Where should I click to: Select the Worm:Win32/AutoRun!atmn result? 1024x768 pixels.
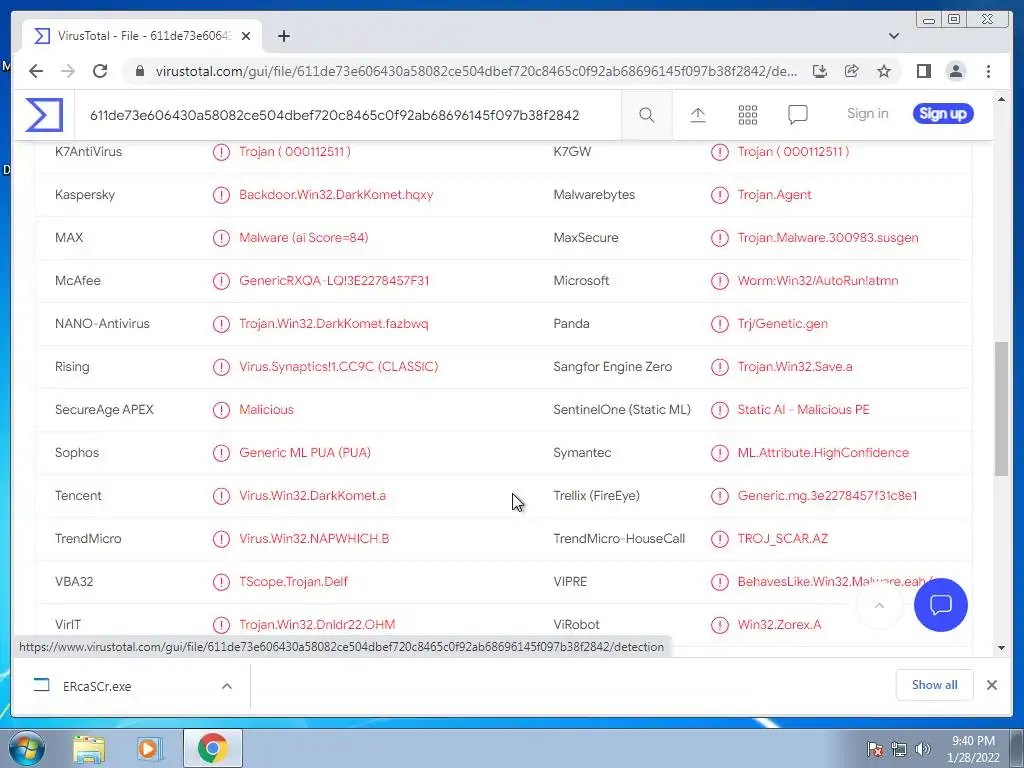pyautogui.click(x=818, y=281)
